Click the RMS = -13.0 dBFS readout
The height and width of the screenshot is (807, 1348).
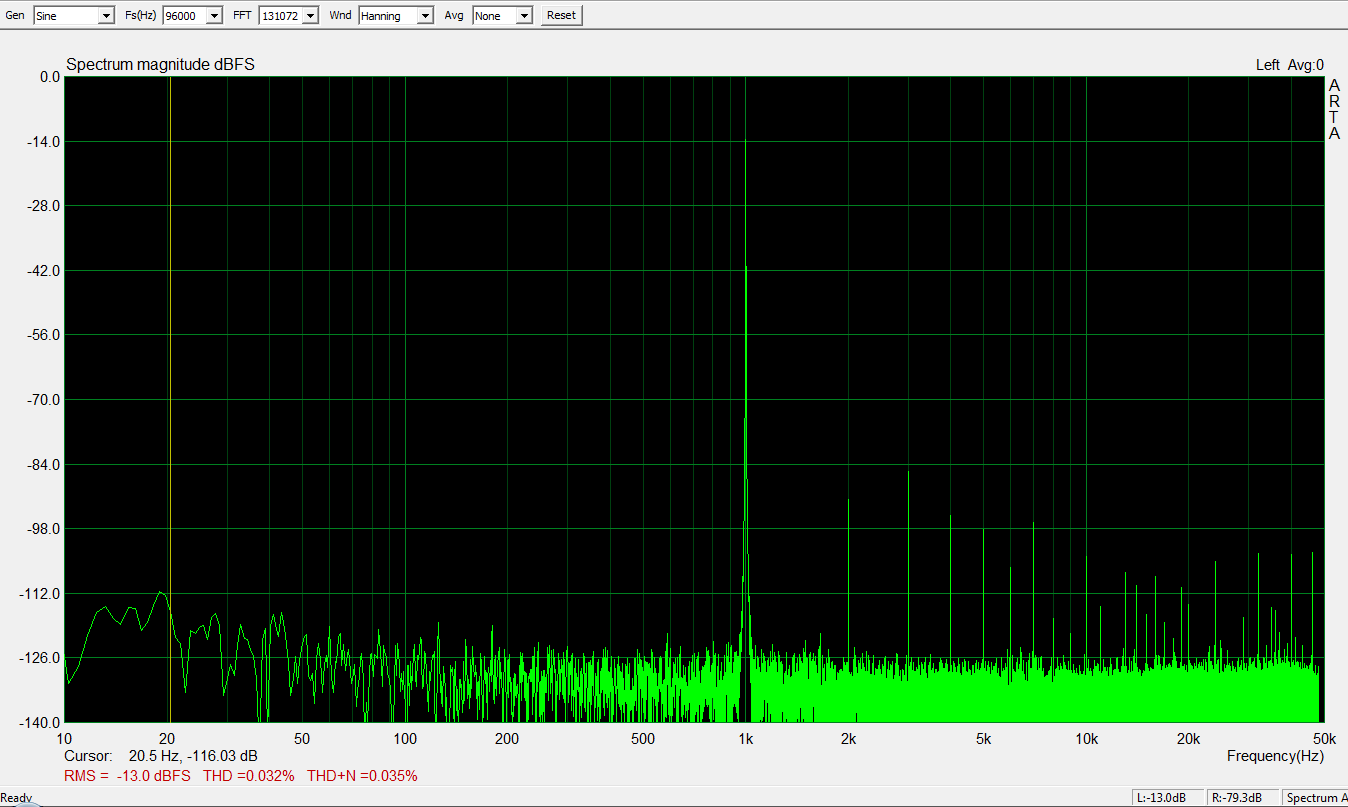click(x=127, y=776)
